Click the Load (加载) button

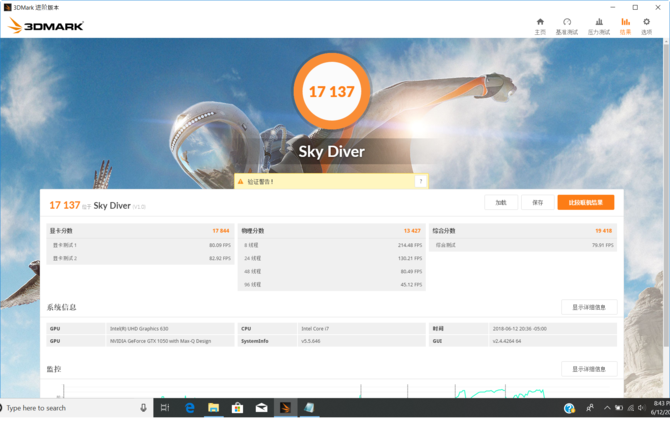click(x=501, y=202)
